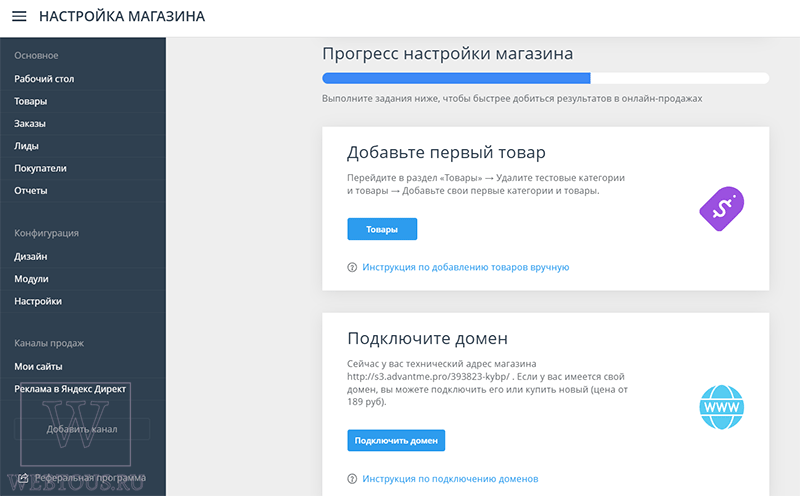Image resolution: width=800 pixels, height=496 pixels.
Task: Click help icon beside domain instruction link
Action: (352, 479)
